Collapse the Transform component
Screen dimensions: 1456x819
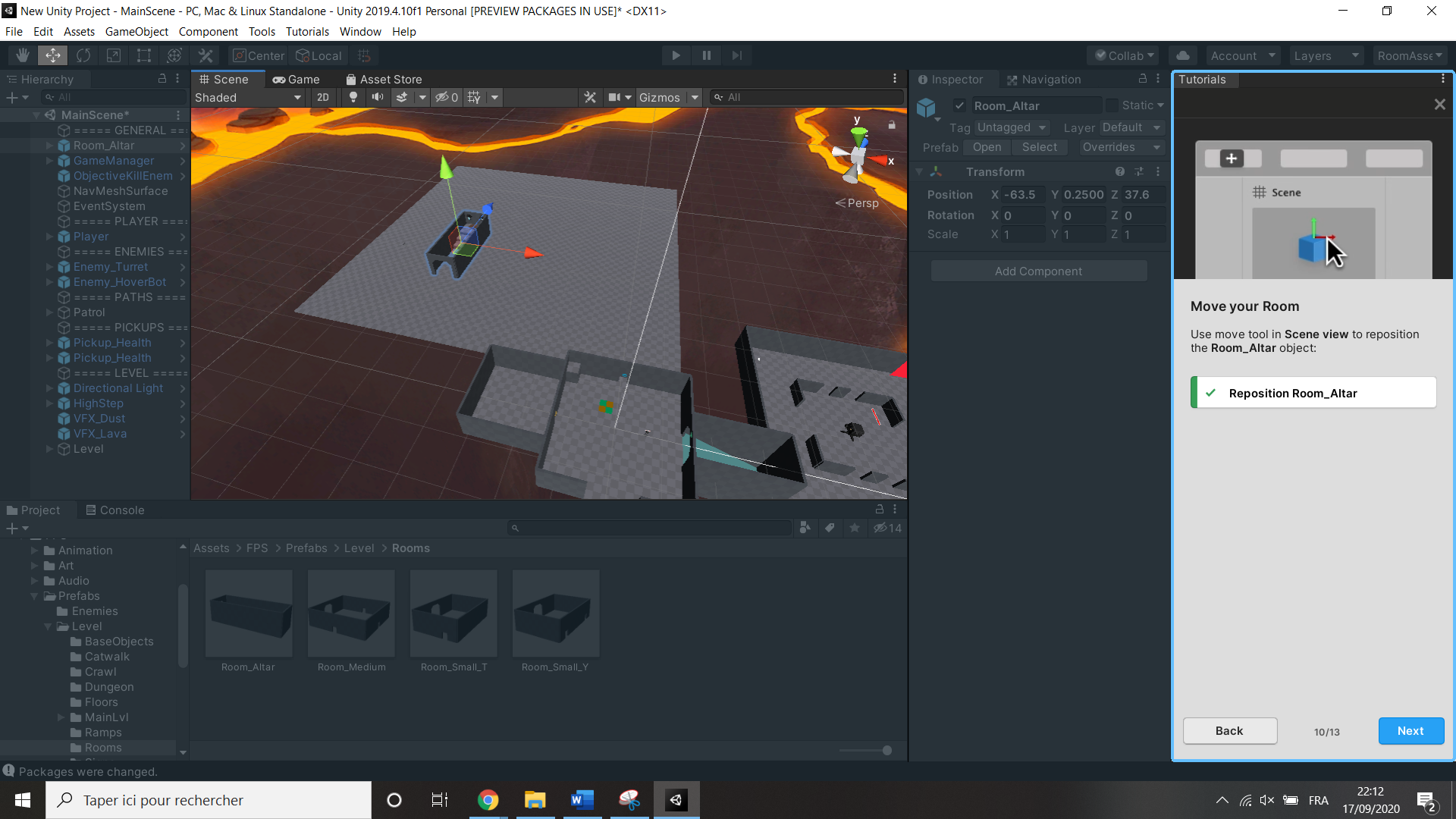(x=919, y=172)
